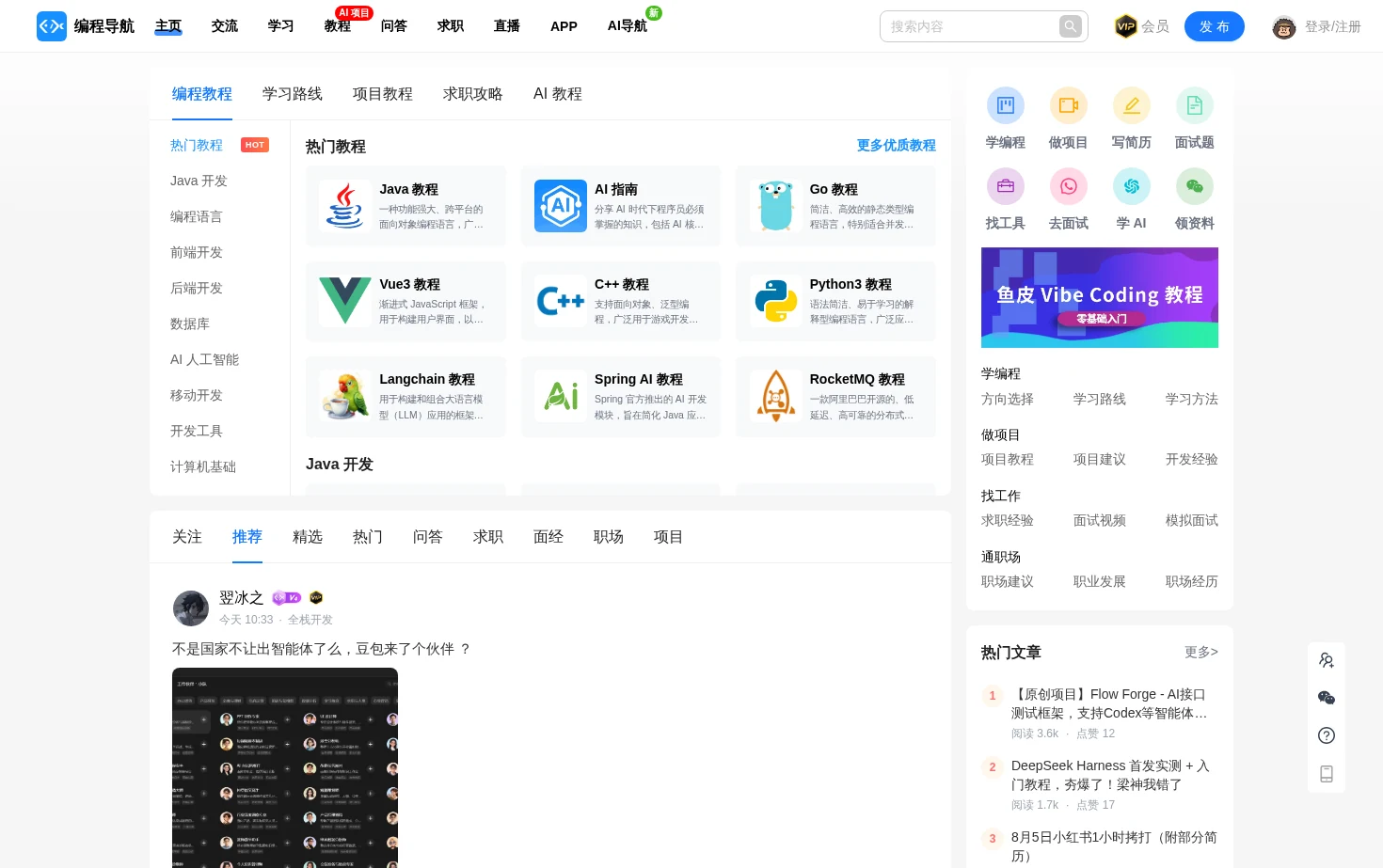Click the 编程导航 logo icon
The image size is (1383, 868).
52,26
